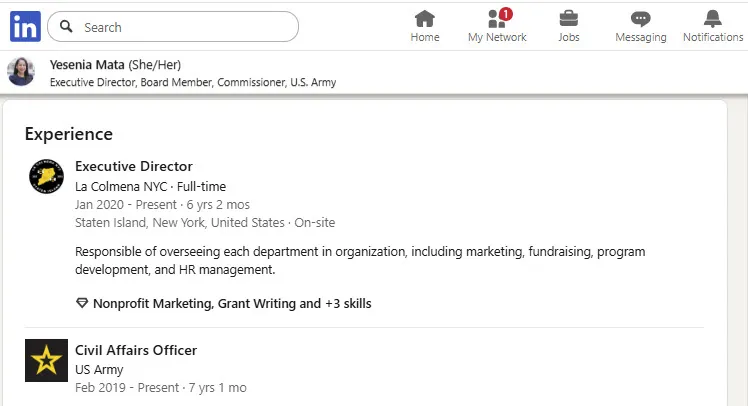Open the Notifications bell icon

[713, 19]
